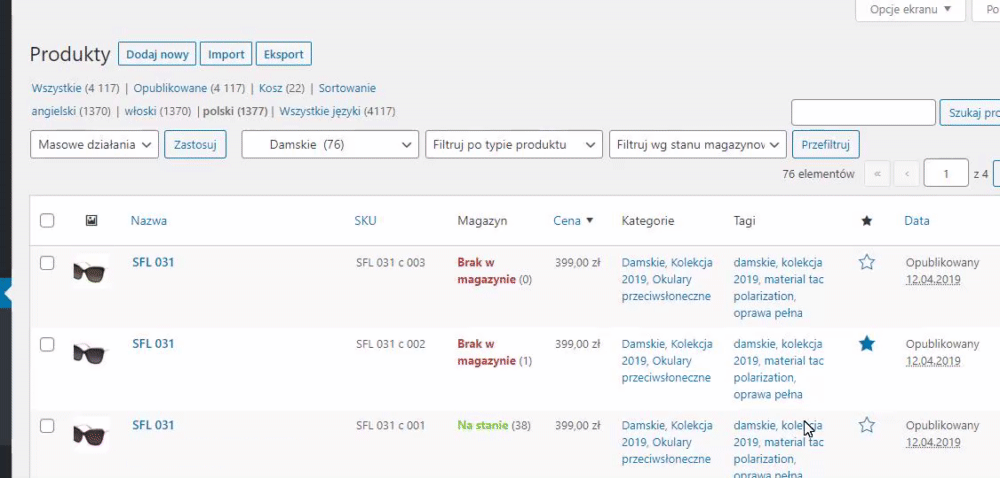This screenshot has height=478, width=1000.
Task: Unfeature the filled star for SFL 031 c 002
Action: 866,344
